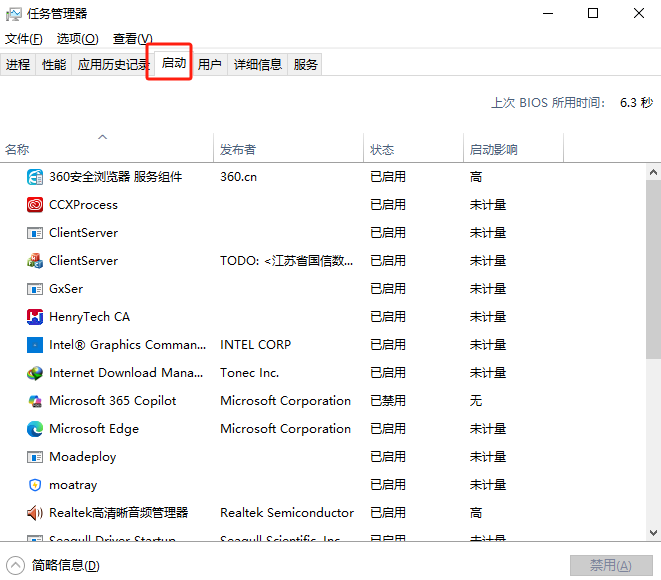This screenshot has width=661, height=580.
Task: Click the icon of the ClientServer row with TODO publisher
Action: (x=35, y=261)
